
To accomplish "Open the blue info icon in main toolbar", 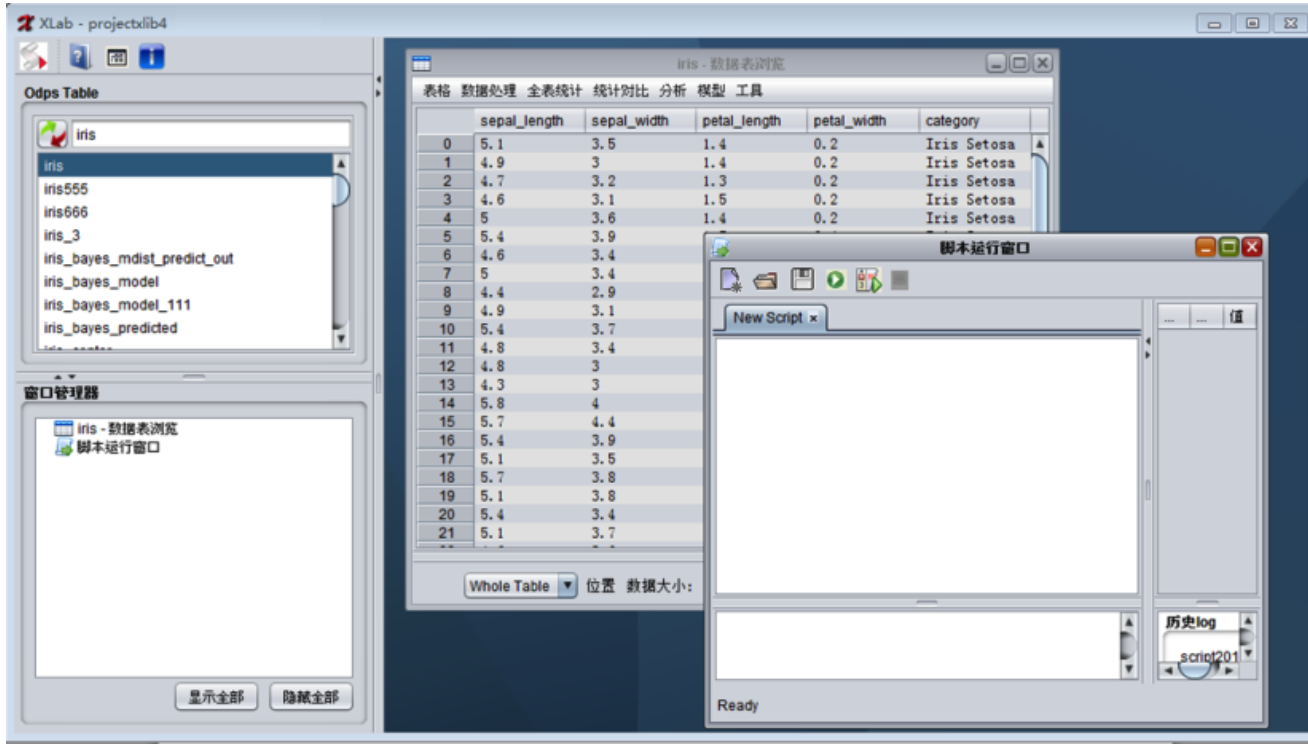I will 151,58.
